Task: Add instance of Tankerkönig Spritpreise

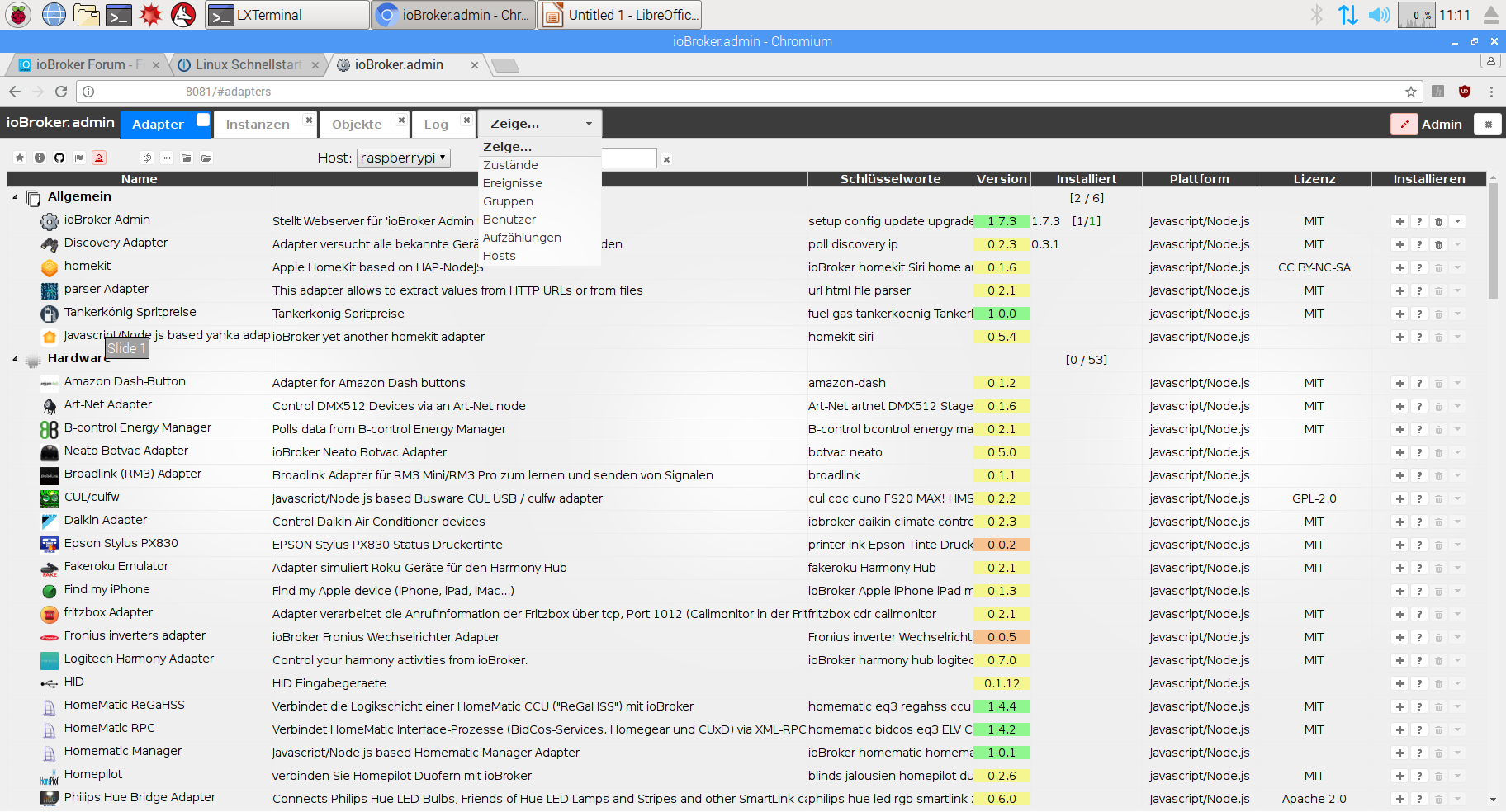Action: (1399, 314)
